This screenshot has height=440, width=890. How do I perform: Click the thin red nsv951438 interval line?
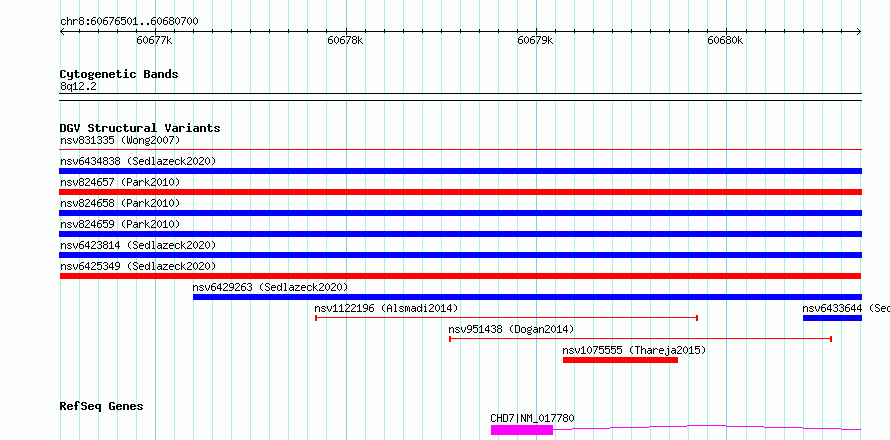click(640, 339)
